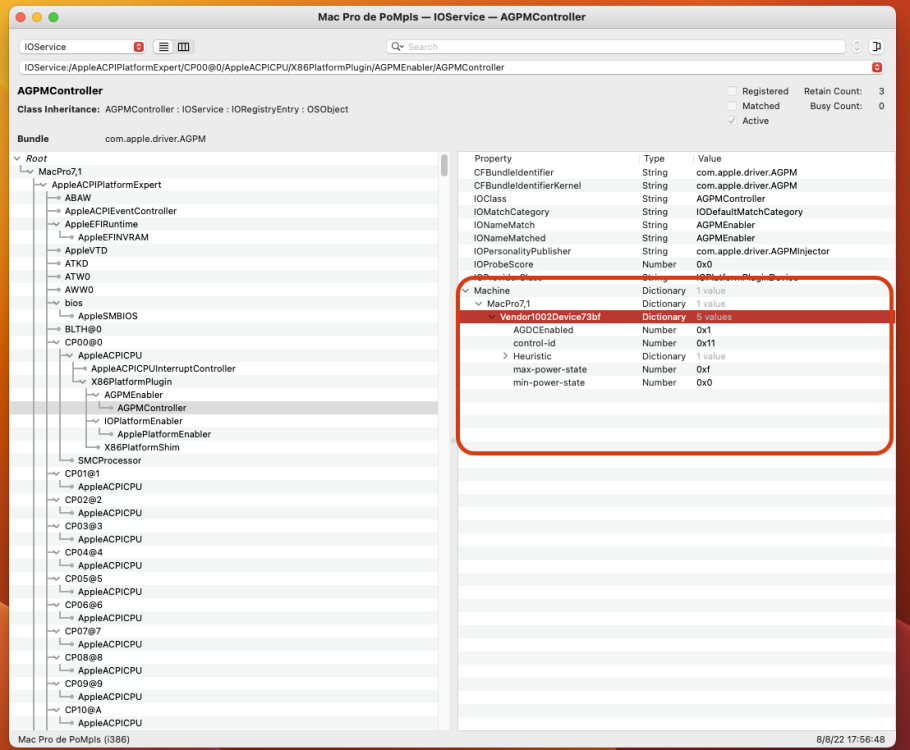Toggle the inspector side panel icon
The image size is (910, 750).
[x=876, y=46]
